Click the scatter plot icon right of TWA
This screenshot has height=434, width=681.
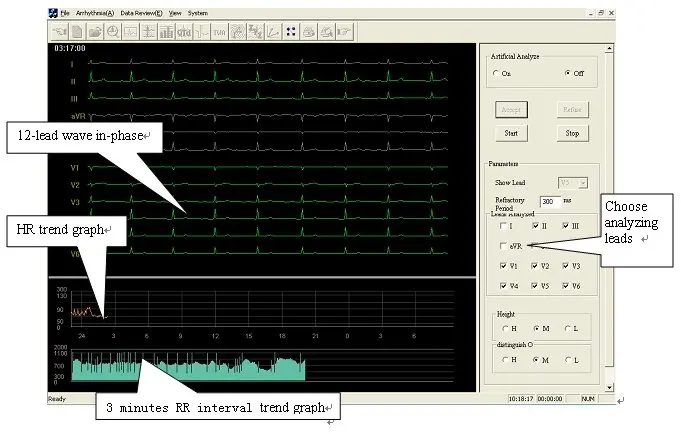click(238, 32)
